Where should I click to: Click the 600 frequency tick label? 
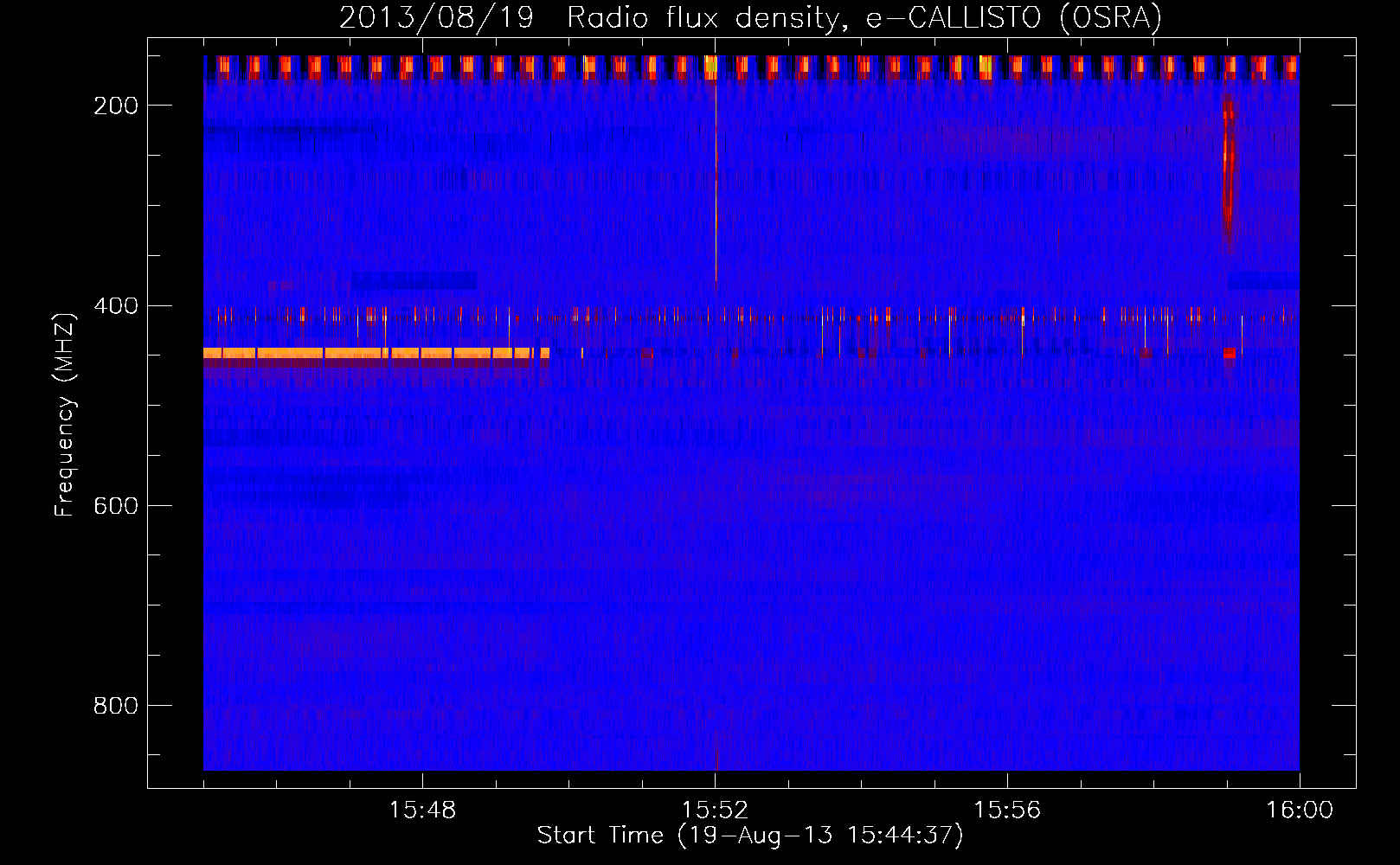pos(116,506)
